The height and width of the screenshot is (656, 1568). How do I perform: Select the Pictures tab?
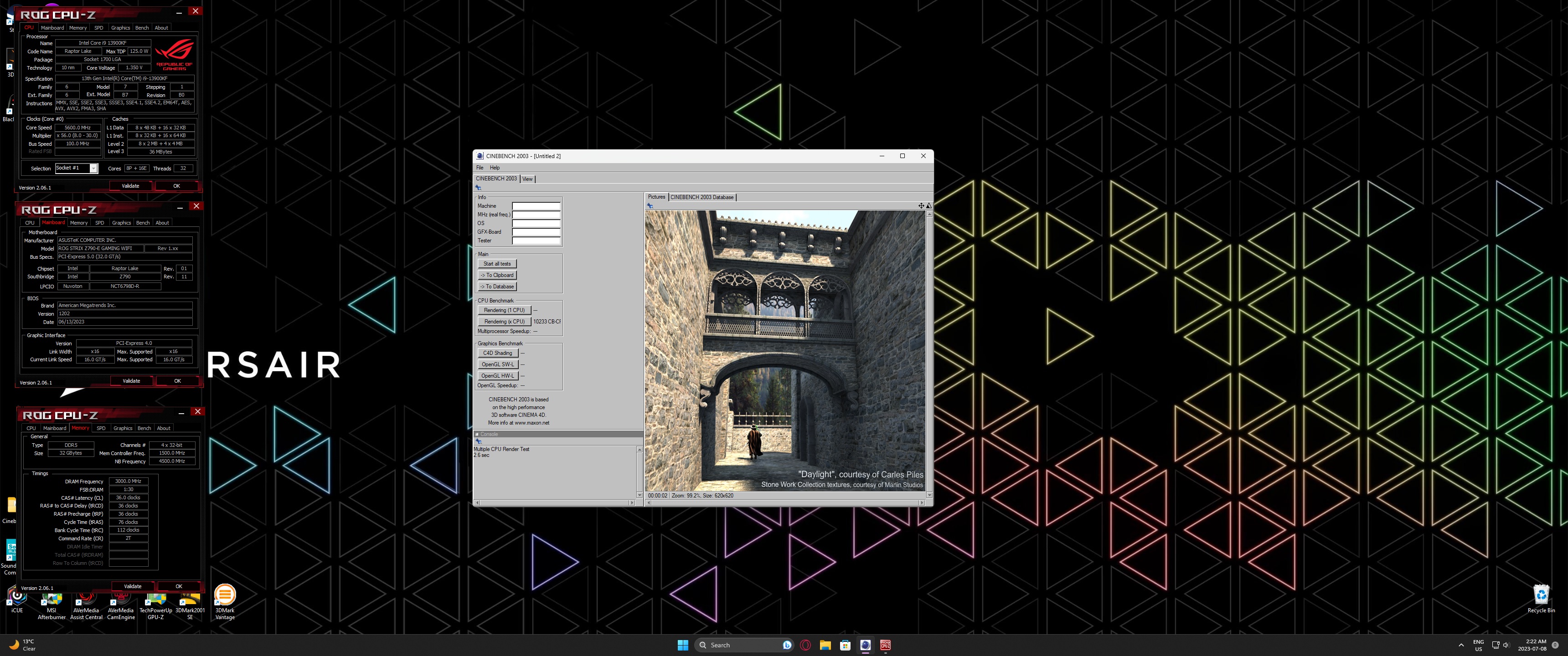tap(656, 197)
